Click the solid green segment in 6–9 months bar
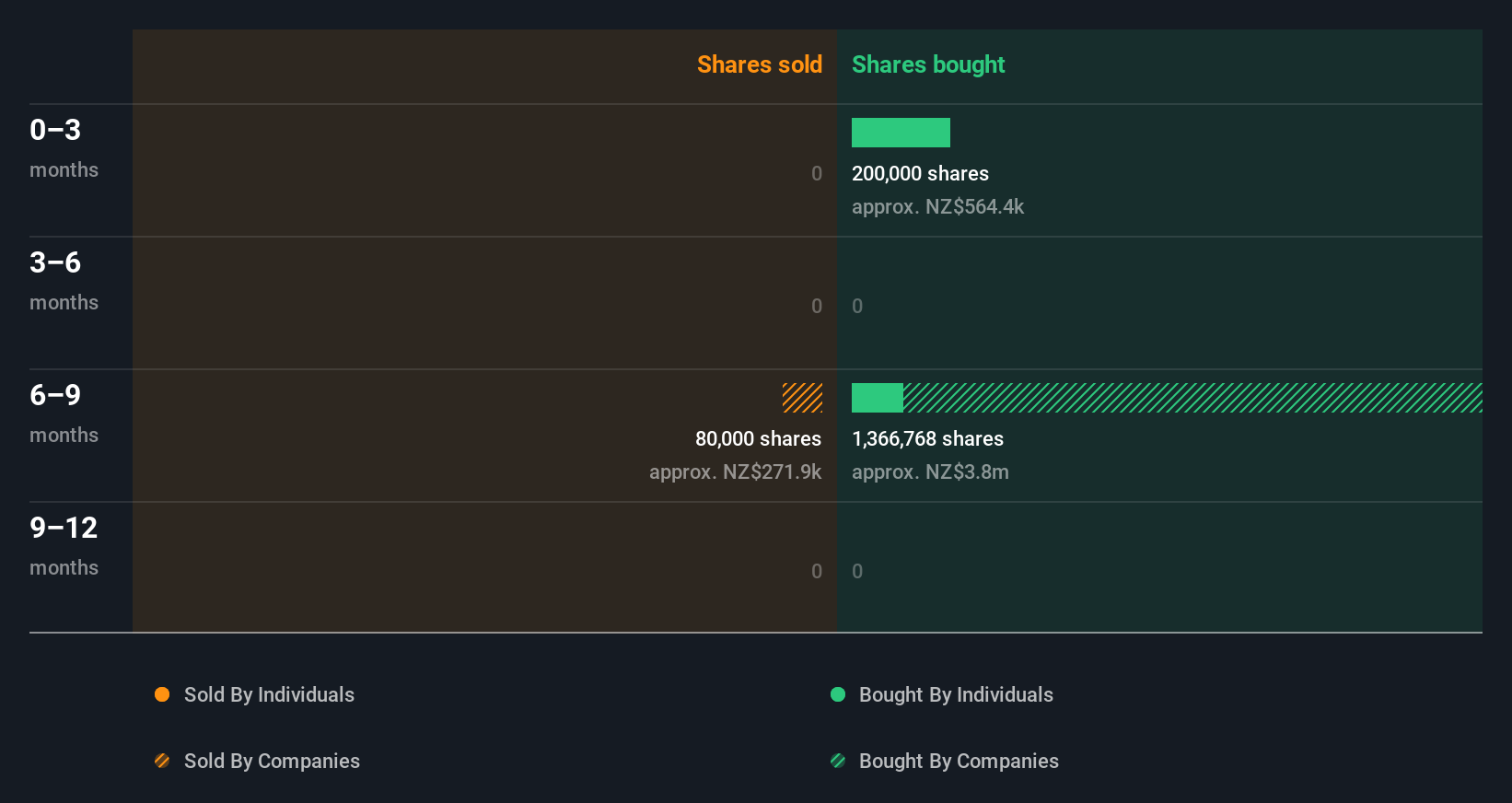Screen dimensions: 1512x803 pyautogui.click(x=878, y=398)
